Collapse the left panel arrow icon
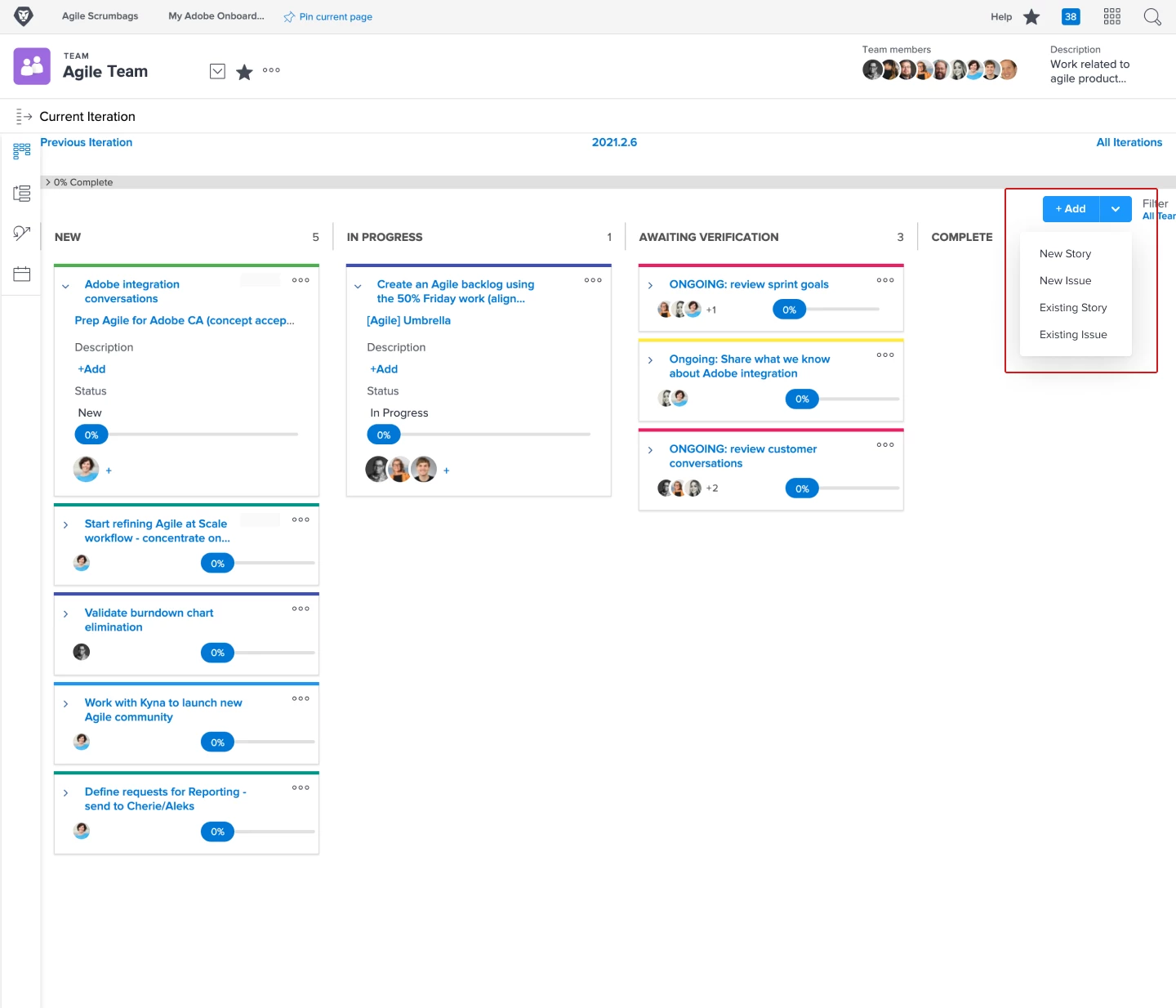Screen dimensions: 1176x1008 (24, 117)
